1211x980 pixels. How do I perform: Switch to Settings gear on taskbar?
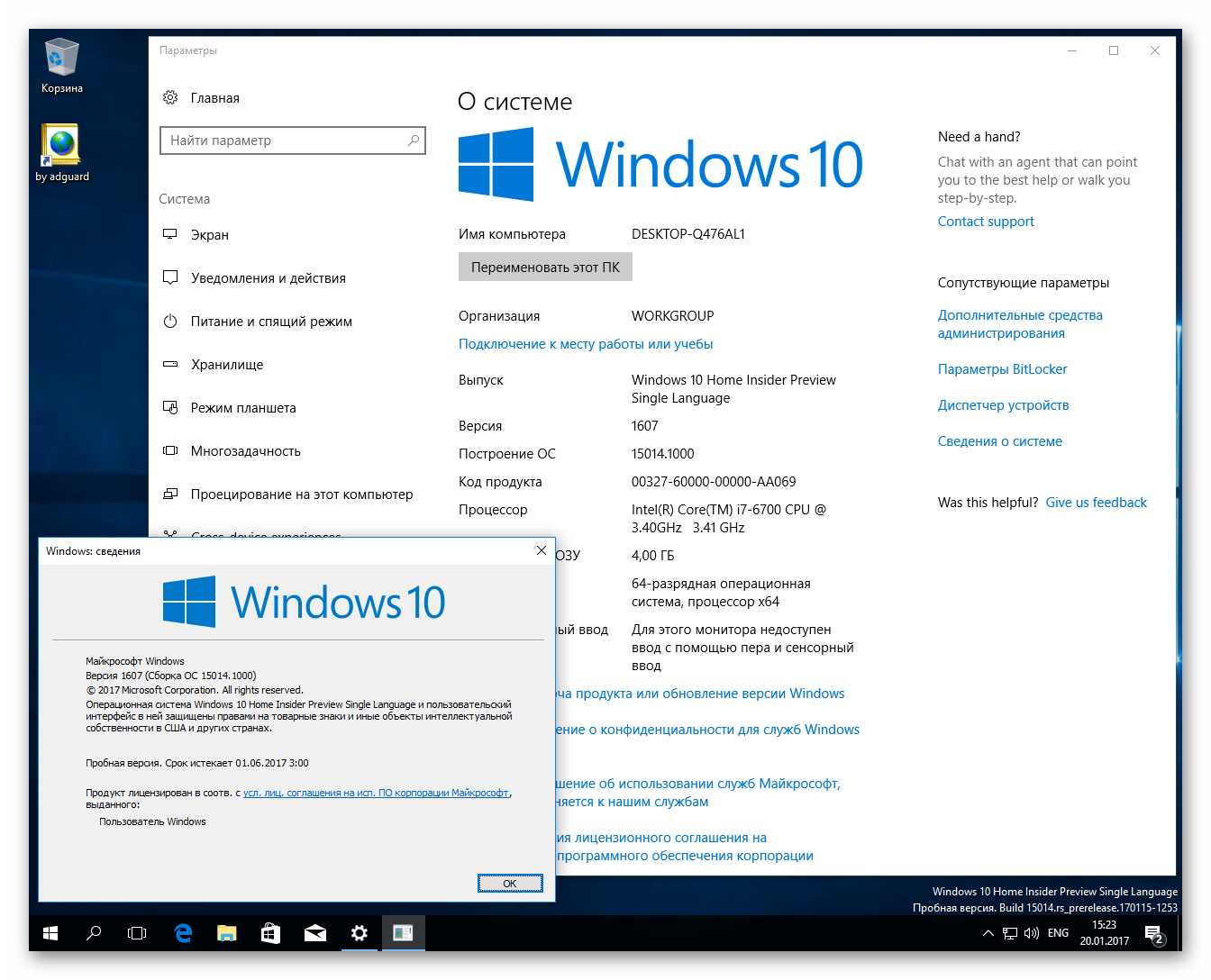click(360, 933)
